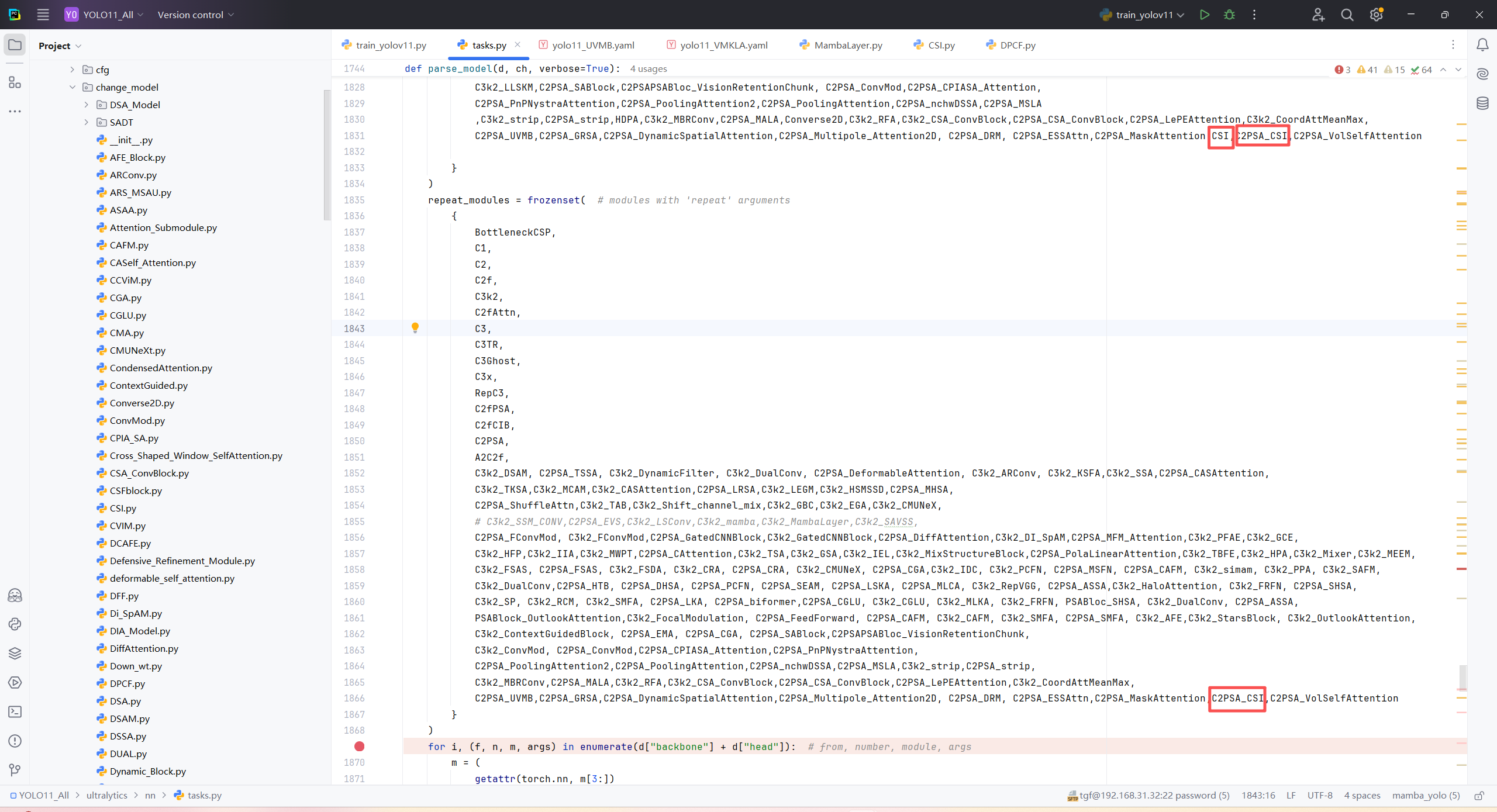Image resolution: width=1497 pixels, height=812 pixels.
Task: Click the red error stripe mark in the editor scrollbar
Action: (1461, 569)
